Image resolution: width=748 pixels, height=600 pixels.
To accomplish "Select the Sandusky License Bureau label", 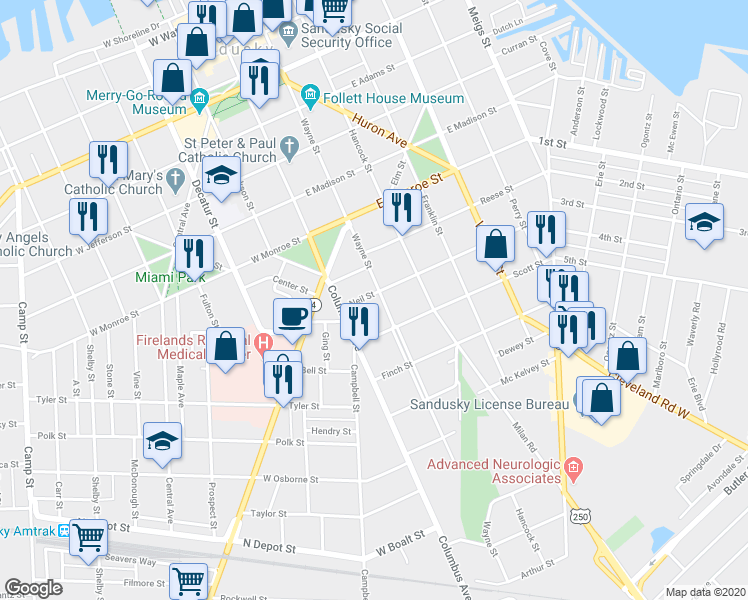I will coord(489,404).
